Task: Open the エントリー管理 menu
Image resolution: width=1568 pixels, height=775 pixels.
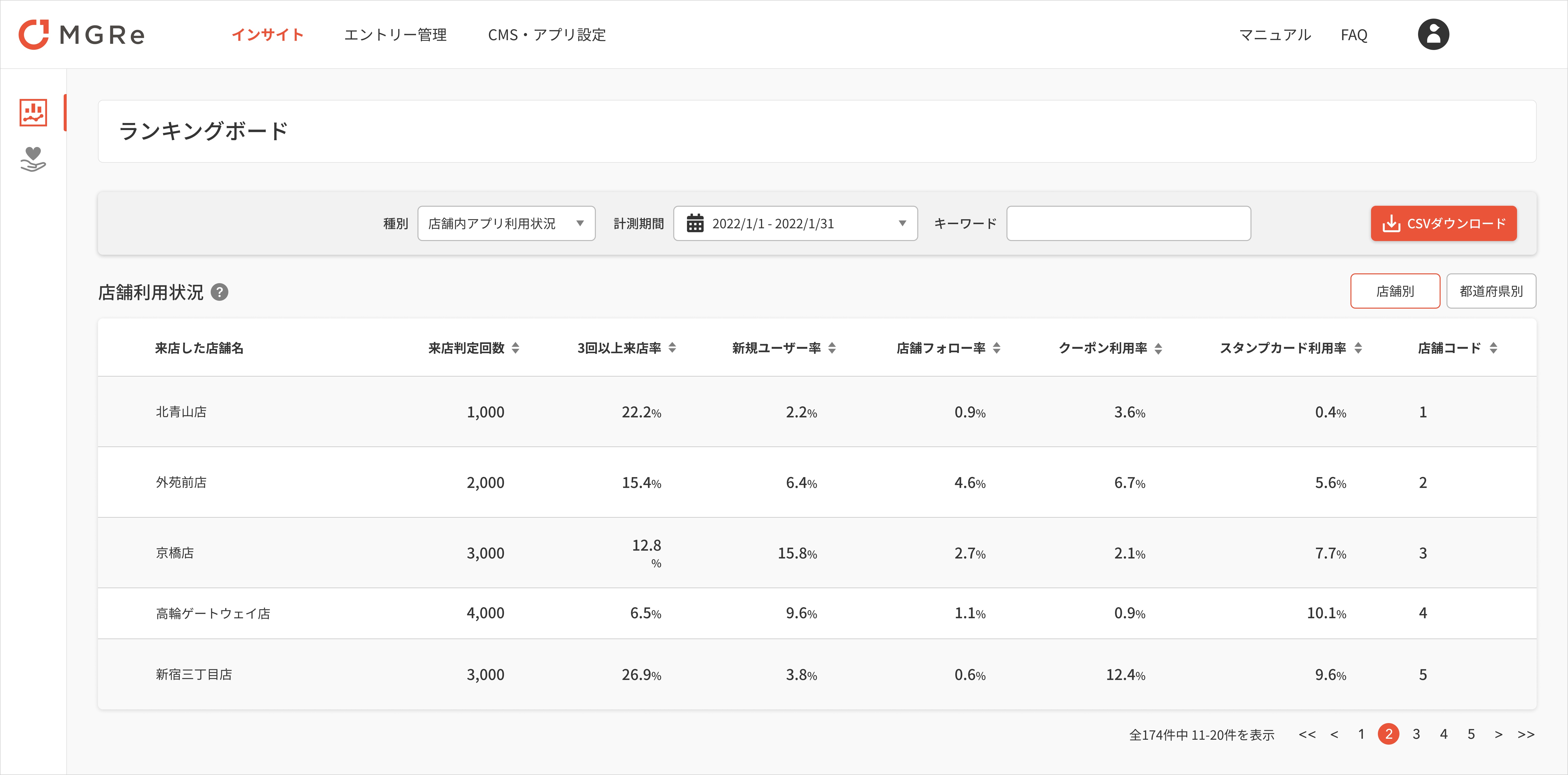Action: point(396,35)
